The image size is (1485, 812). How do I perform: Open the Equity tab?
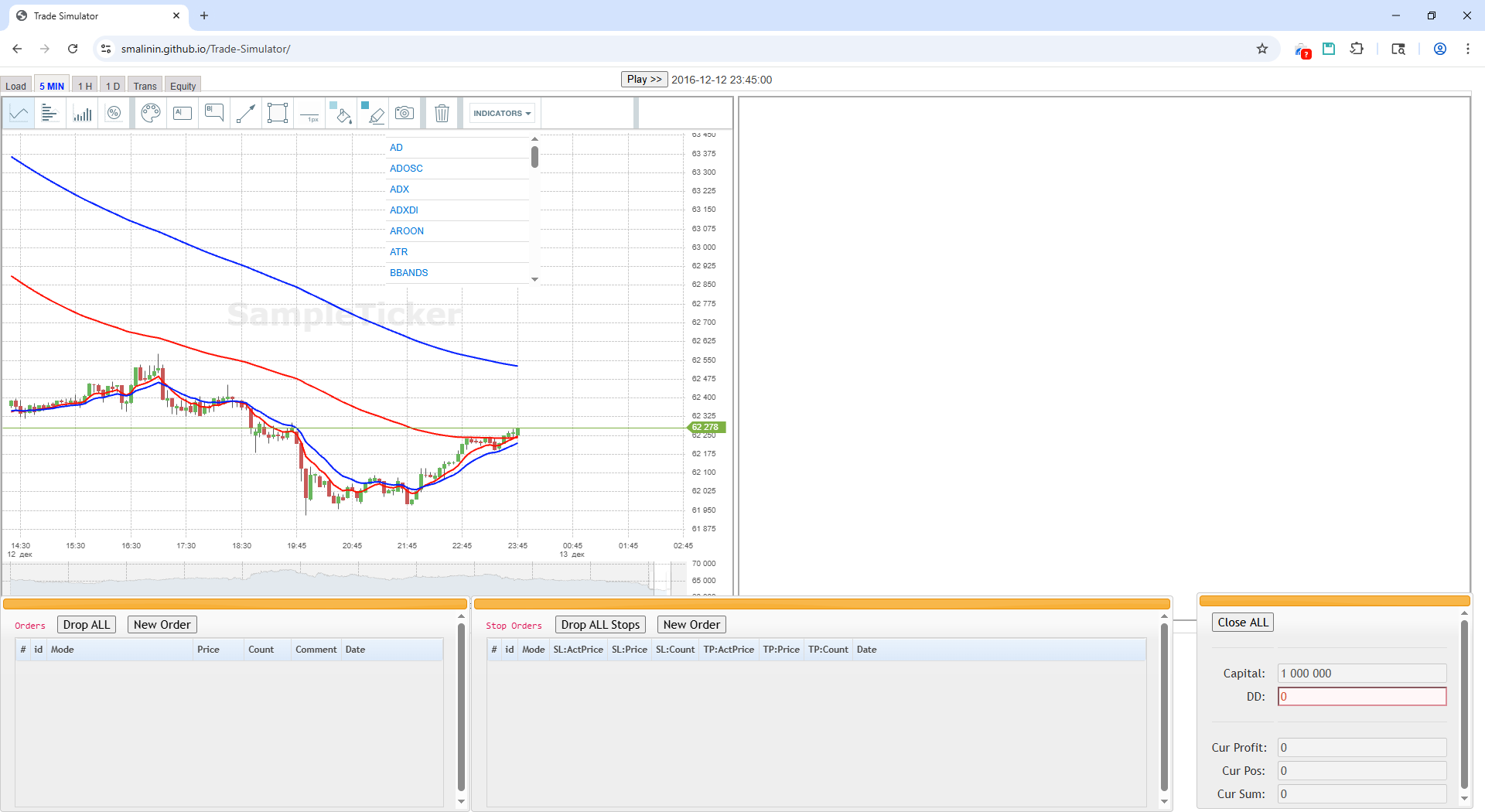click(183, 85)
